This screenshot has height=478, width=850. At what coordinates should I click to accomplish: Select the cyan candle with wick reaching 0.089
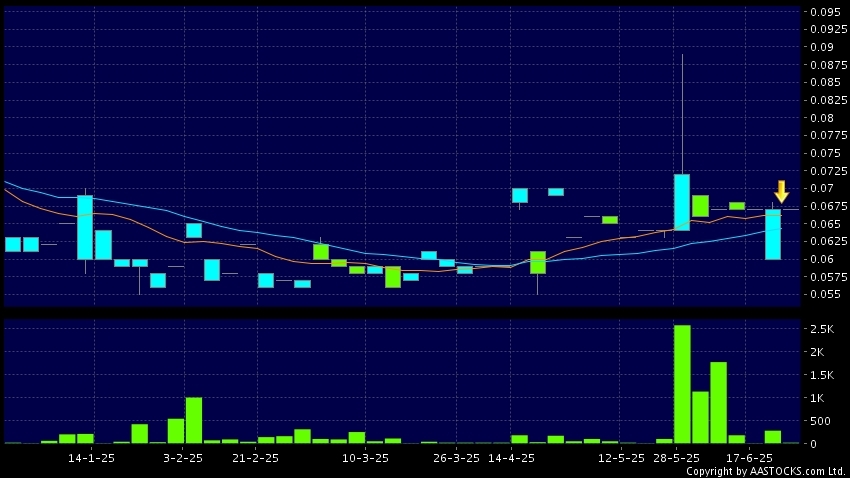682,202
